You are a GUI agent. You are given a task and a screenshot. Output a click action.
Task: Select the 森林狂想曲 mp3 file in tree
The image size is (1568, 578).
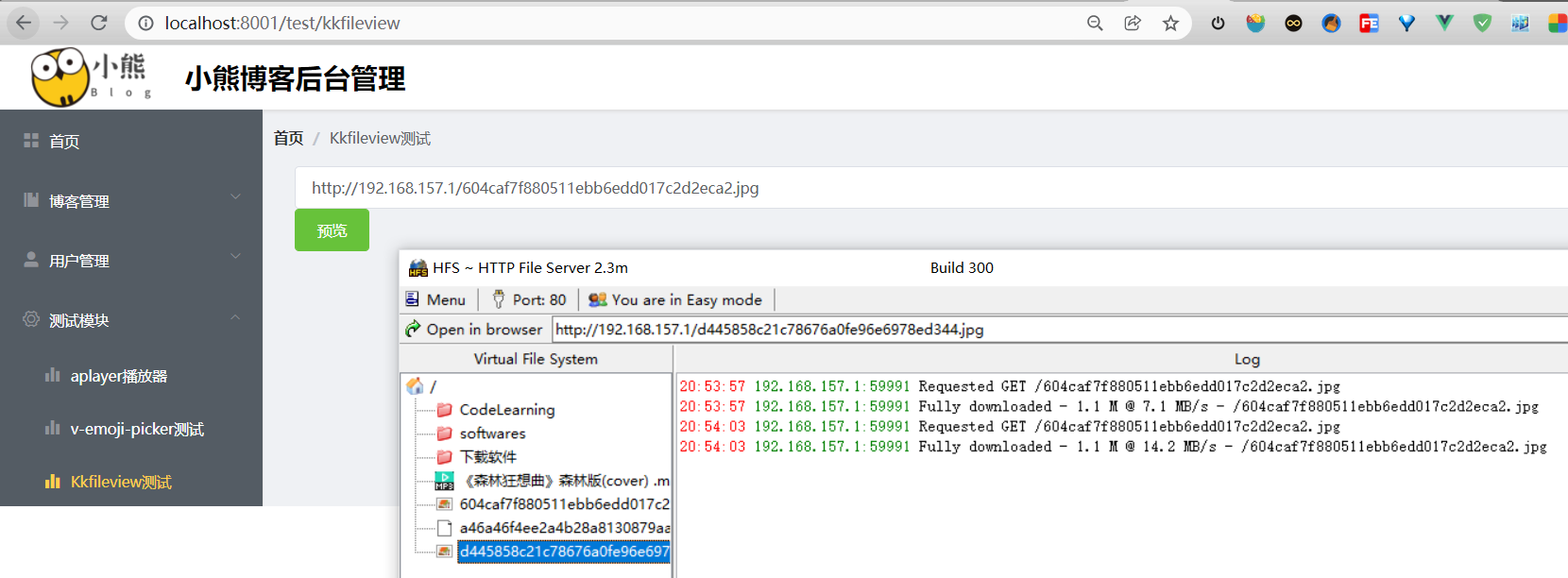click(x=565, y=481)
